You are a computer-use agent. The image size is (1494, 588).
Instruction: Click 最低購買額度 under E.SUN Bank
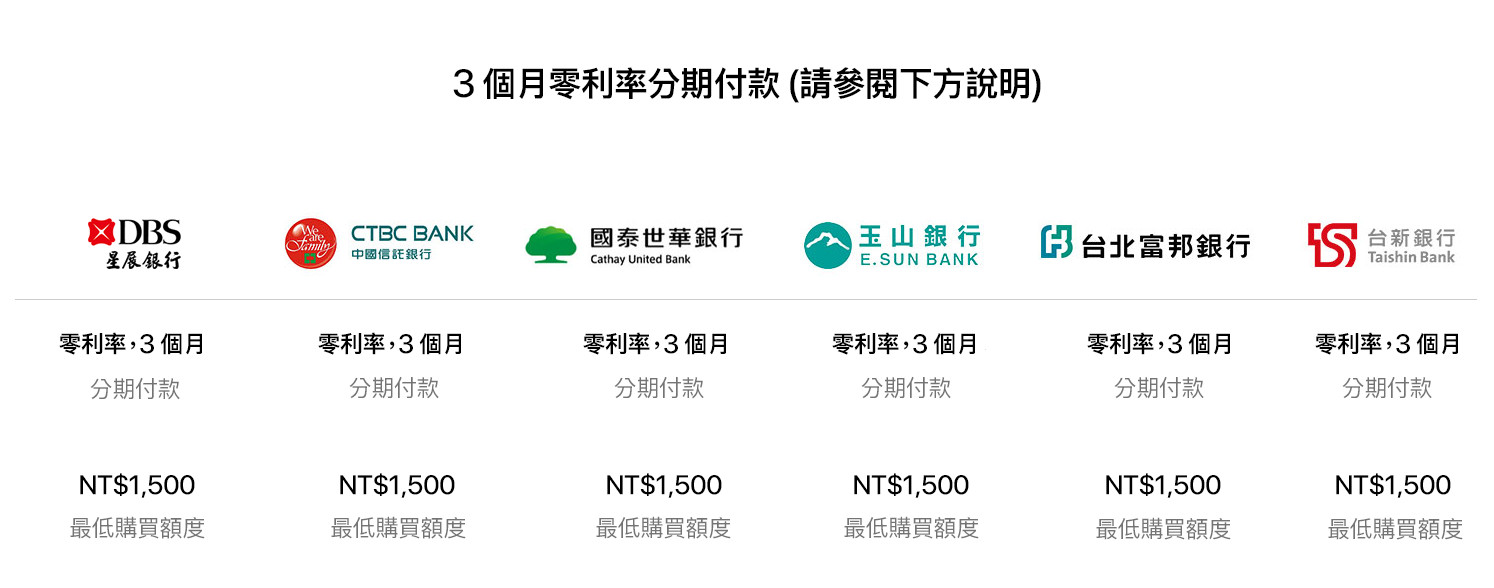tap(911, 529)
